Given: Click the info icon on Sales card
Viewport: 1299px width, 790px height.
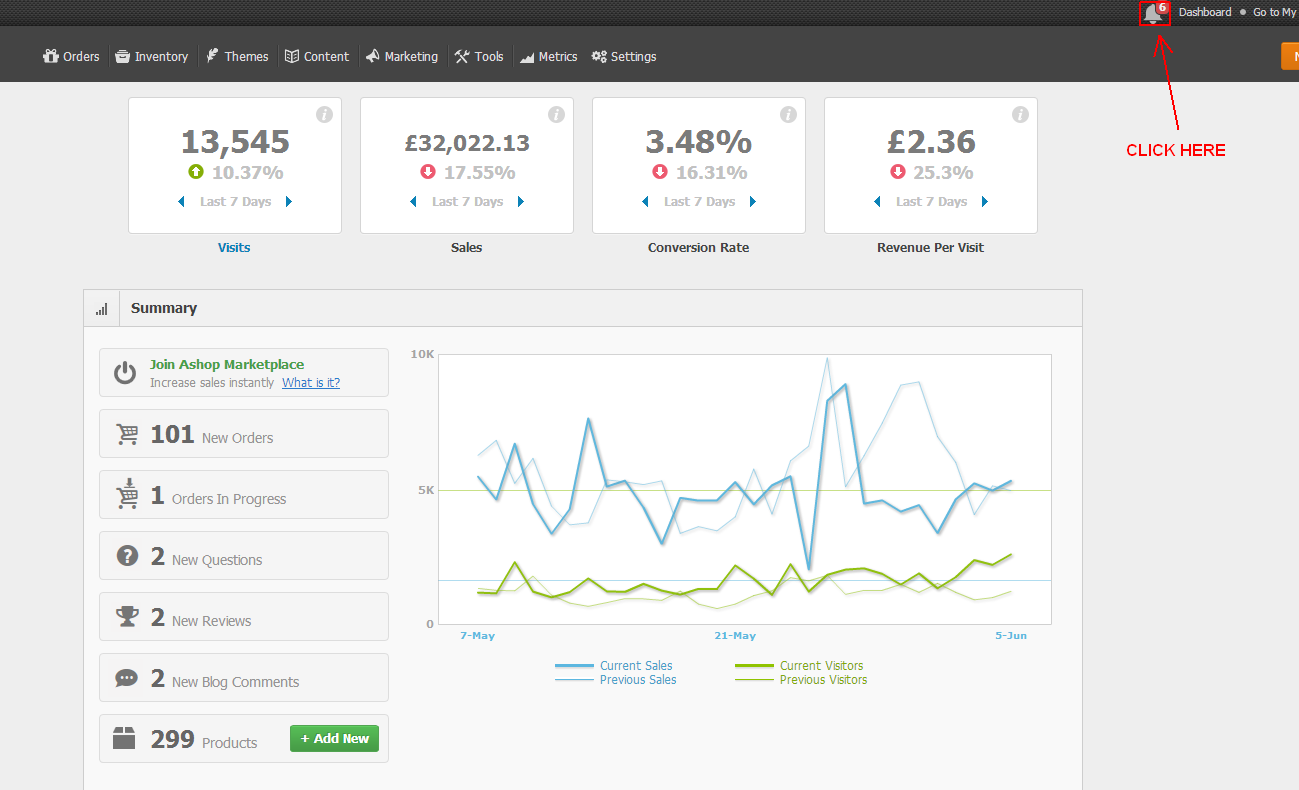Looking at the screenshot, I should click(556, 115).
